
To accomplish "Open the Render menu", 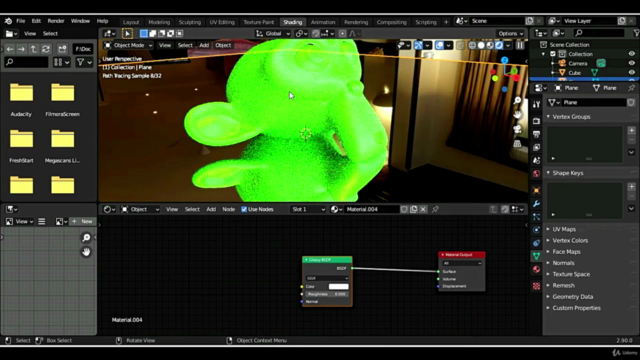I will point(56,21).
